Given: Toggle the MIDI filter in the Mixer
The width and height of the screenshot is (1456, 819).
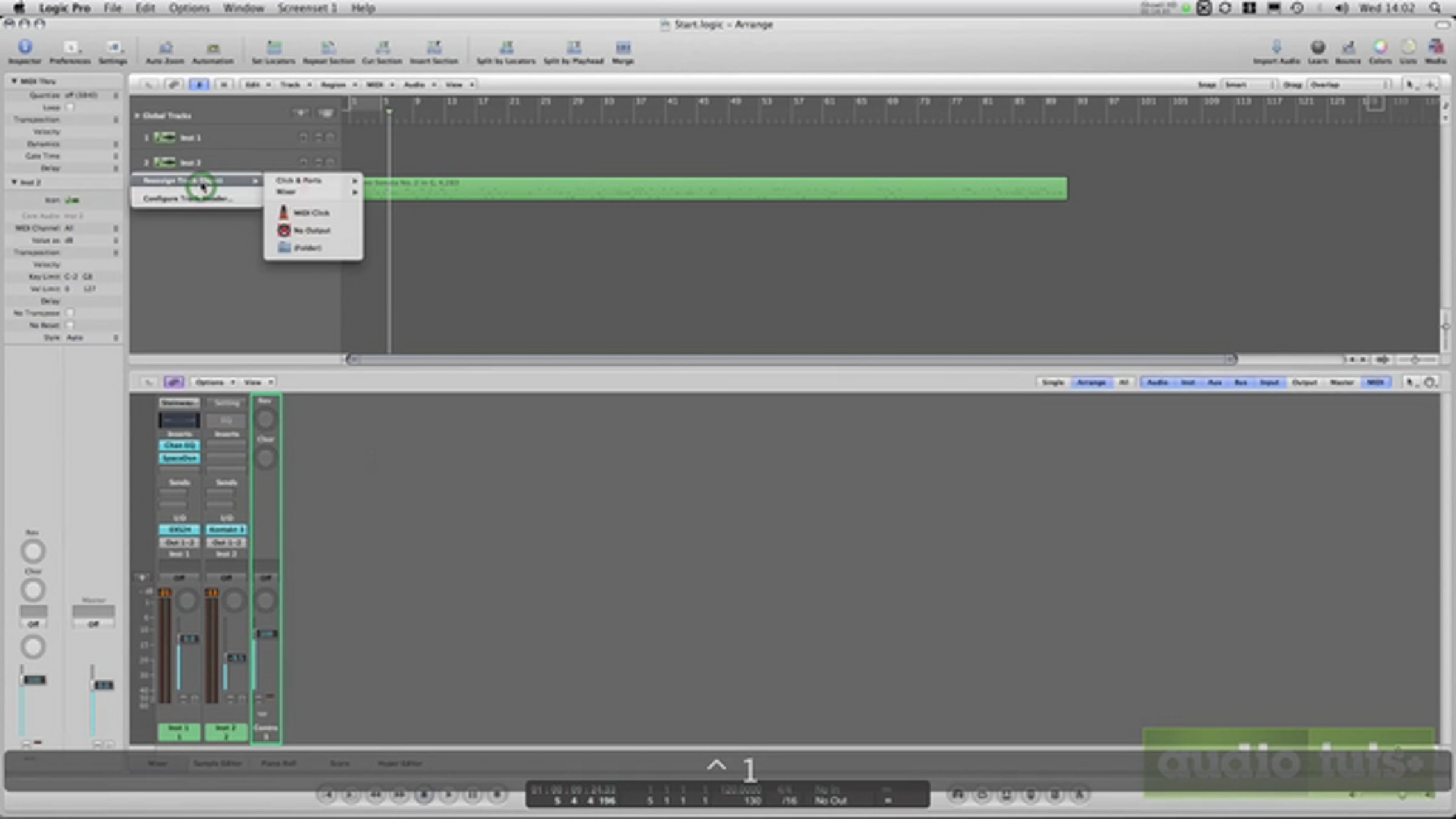Looking at the screenshot, I should pyautogui.click(x=1375, y=382).
